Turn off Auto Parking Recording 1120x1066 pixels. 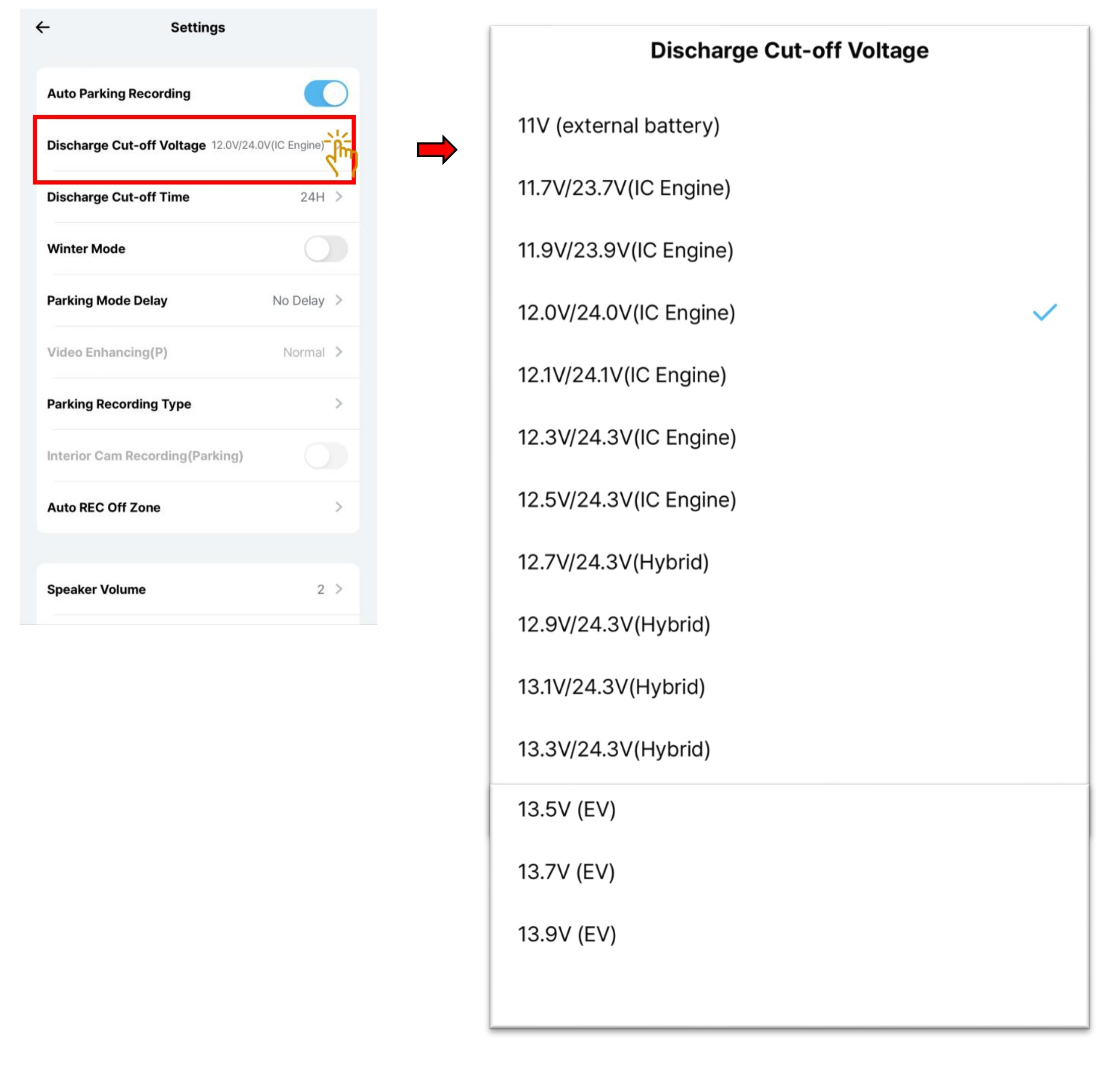pyautogui.click(x=325, y=93)
